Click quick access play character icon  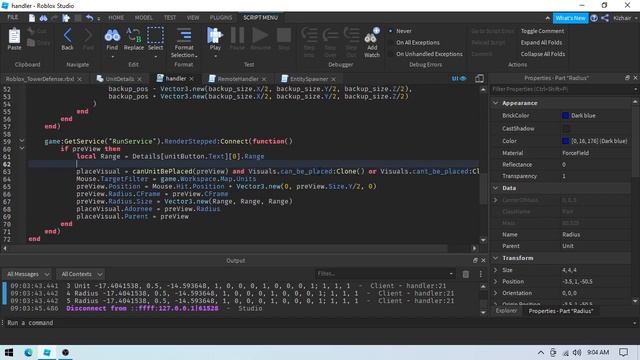click(x=66, y=18)
